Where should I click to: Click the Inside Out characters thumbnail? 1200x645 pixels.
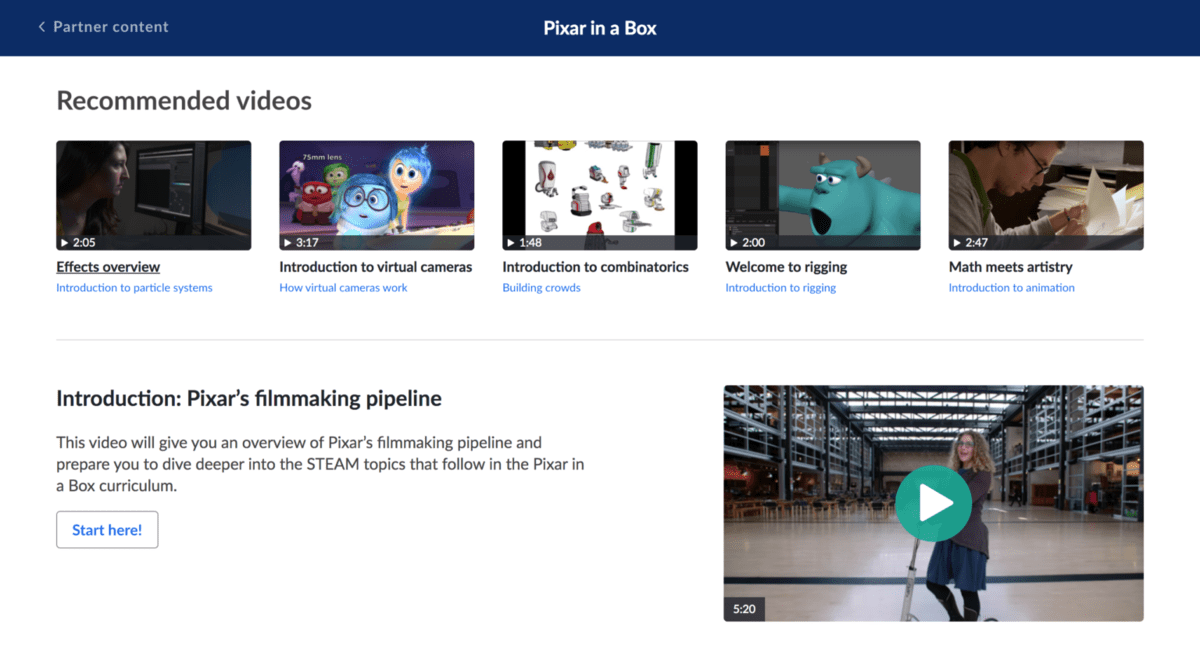[x=376, y=194]
